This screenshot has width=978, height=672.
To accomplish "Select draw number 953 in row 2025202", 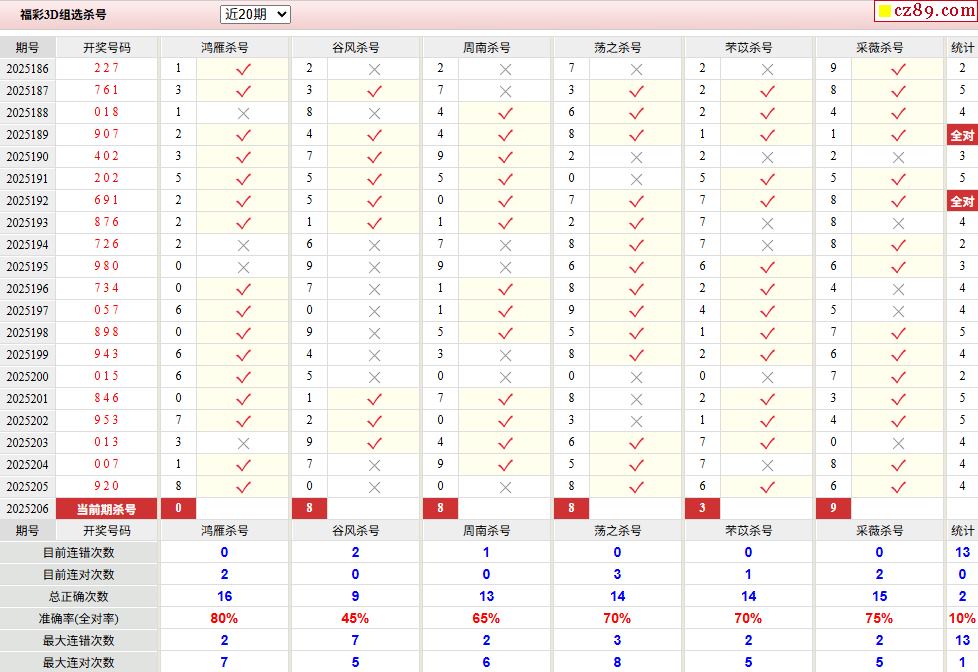I will pos(107,420).
